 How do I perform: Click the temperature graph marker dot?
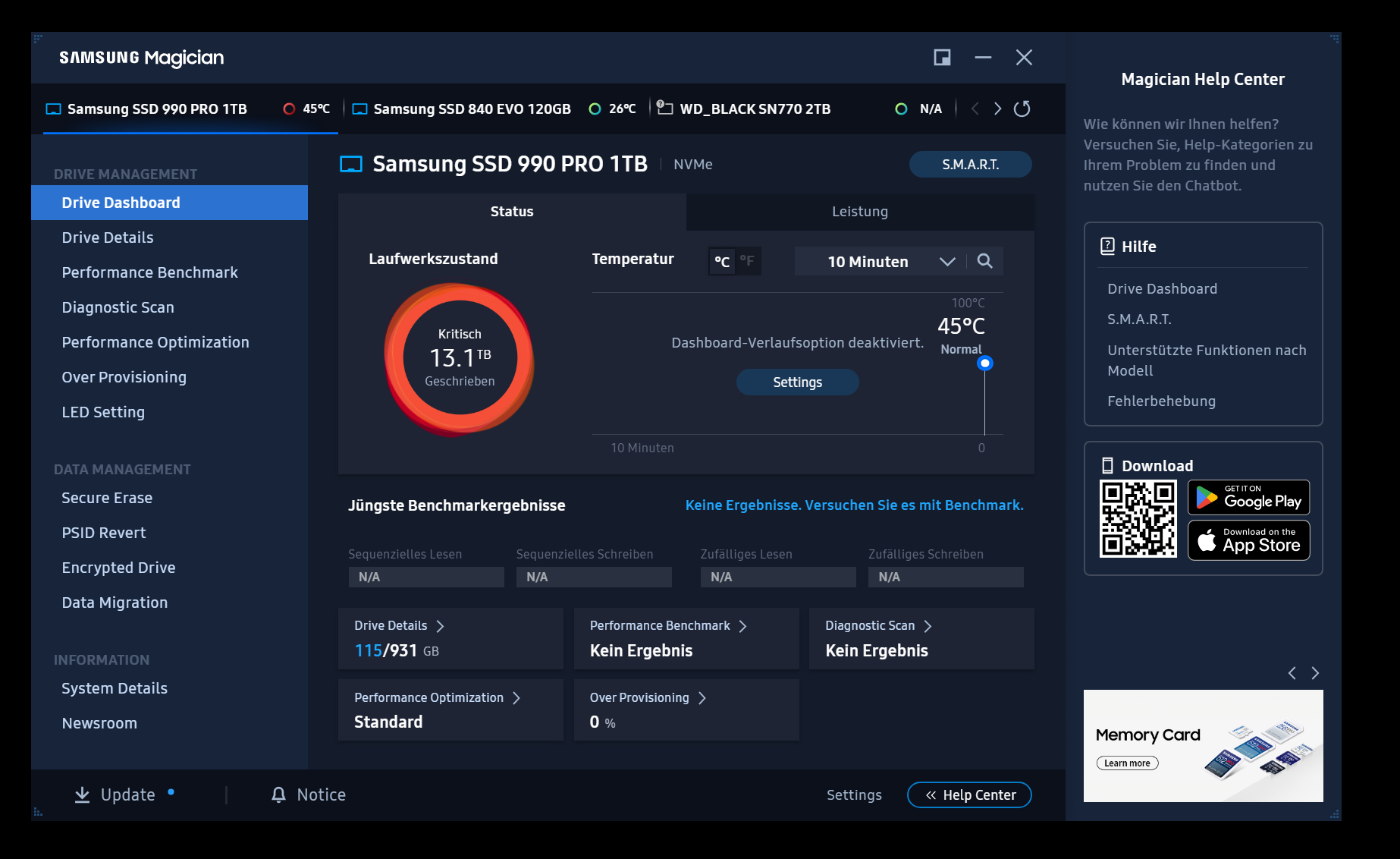click(985, 363)
